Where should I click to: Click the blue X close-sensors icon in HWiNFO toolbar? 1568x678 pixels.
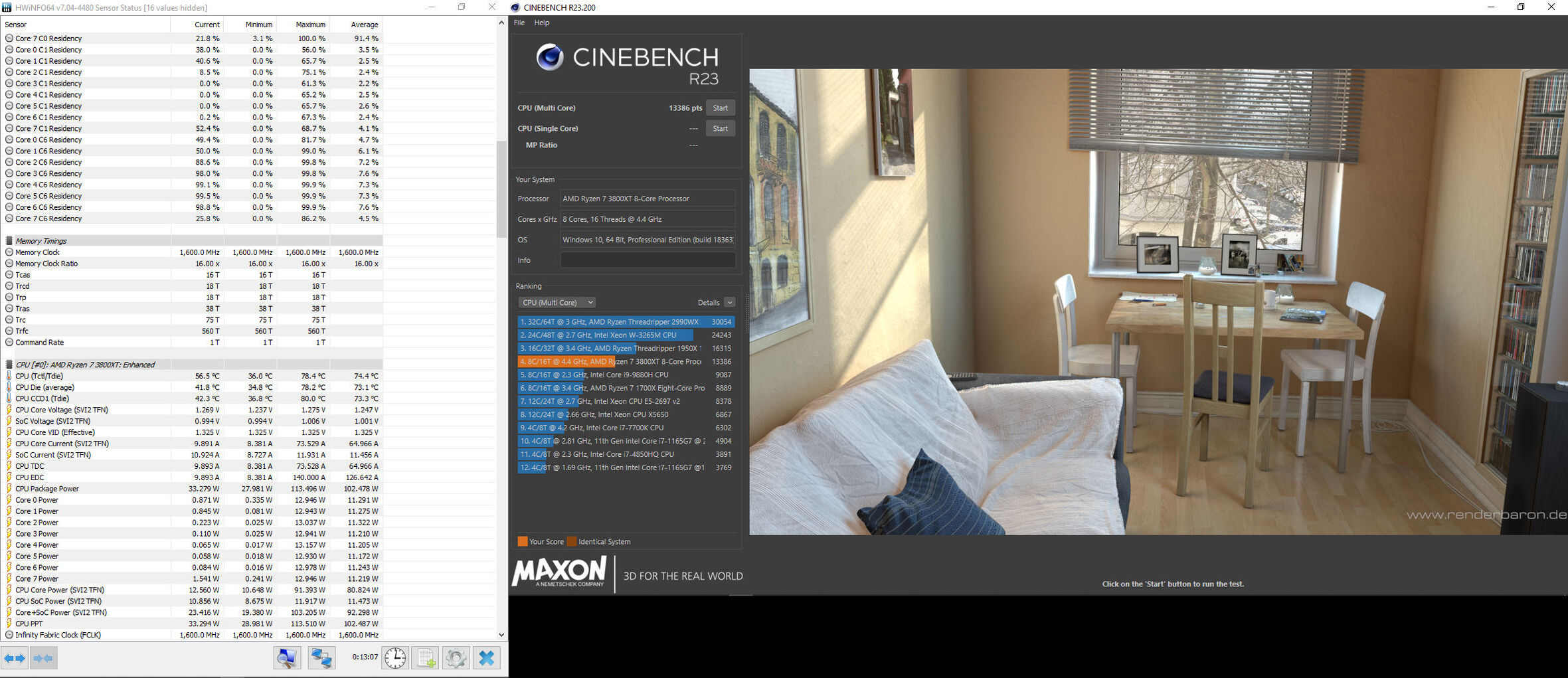pos(487,658)
